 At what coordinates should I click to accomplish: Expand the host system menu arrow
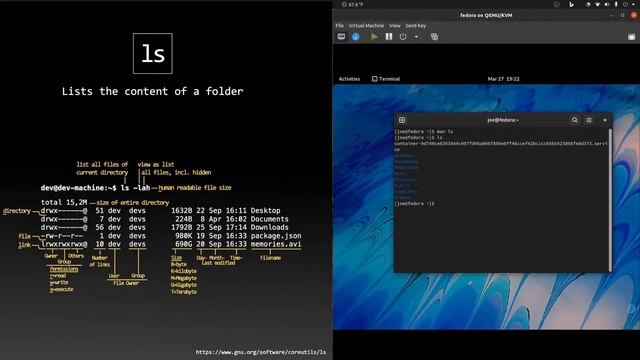pos(633,4)
